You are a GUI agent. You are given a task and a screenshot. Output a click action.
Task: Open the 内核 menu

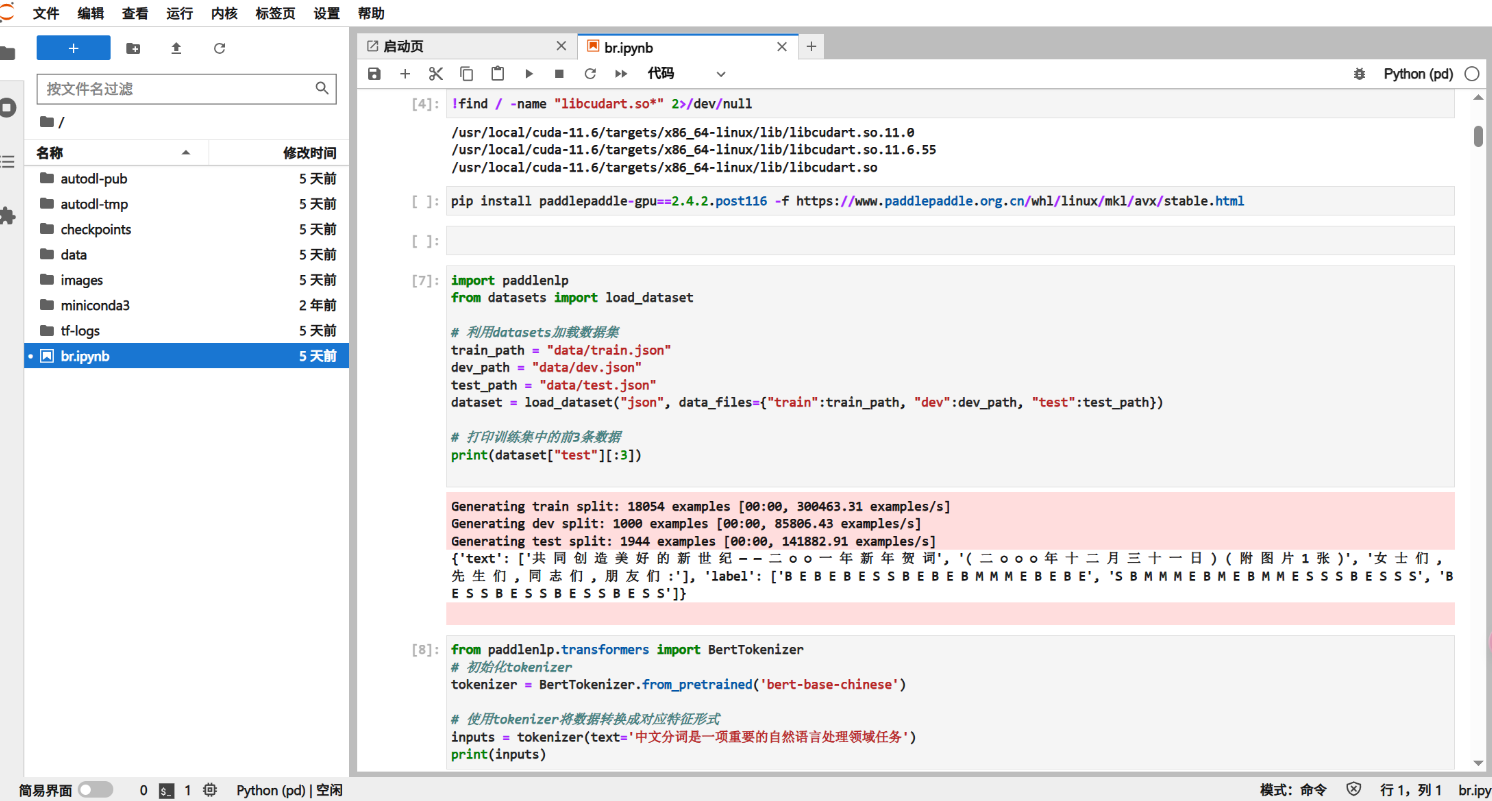[x=225, y=13]
